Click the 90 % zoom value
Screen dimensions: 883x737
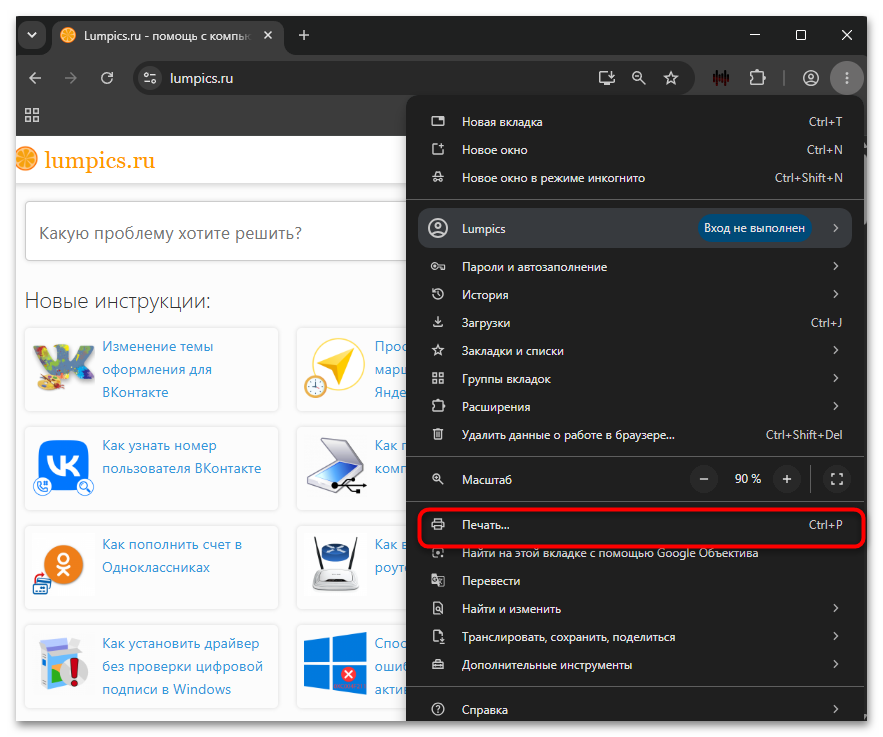coord(747,479)
